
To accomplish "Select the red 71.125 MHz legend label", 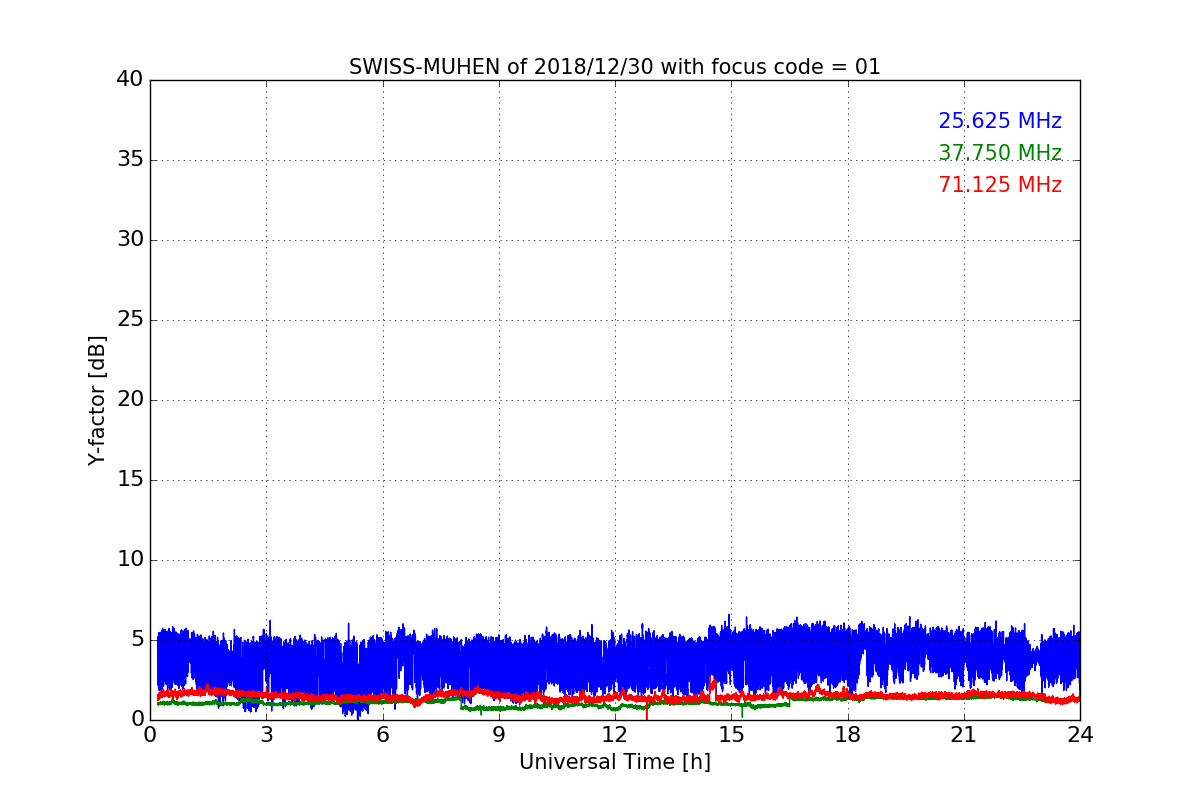I will pyautogui.click(x=1000, y=185).
